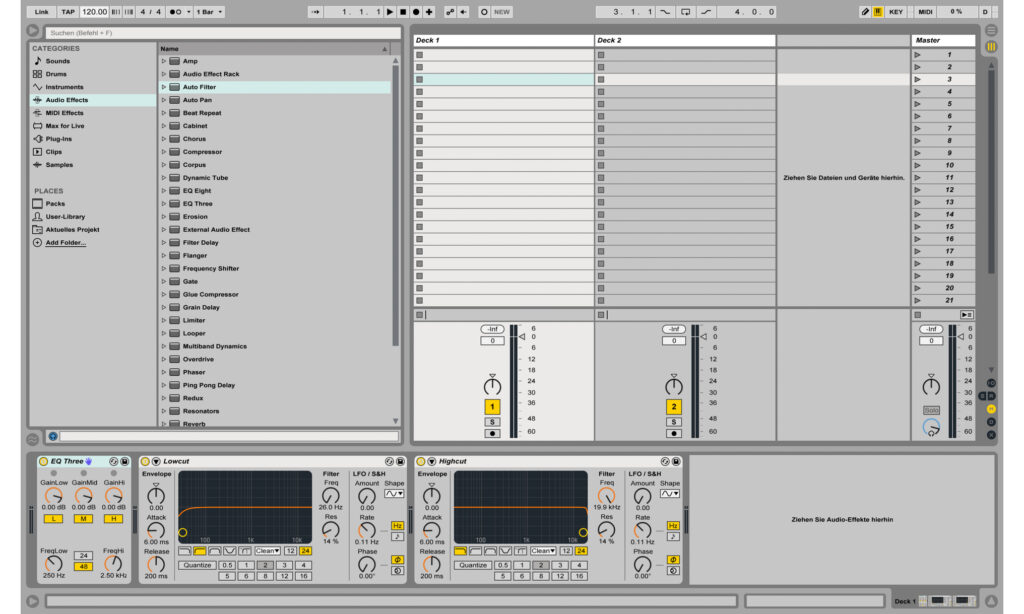The height and width of the screenshot is (614, 1024).
Task: Toggle the KEY map mode button
Action: [896, 12]
